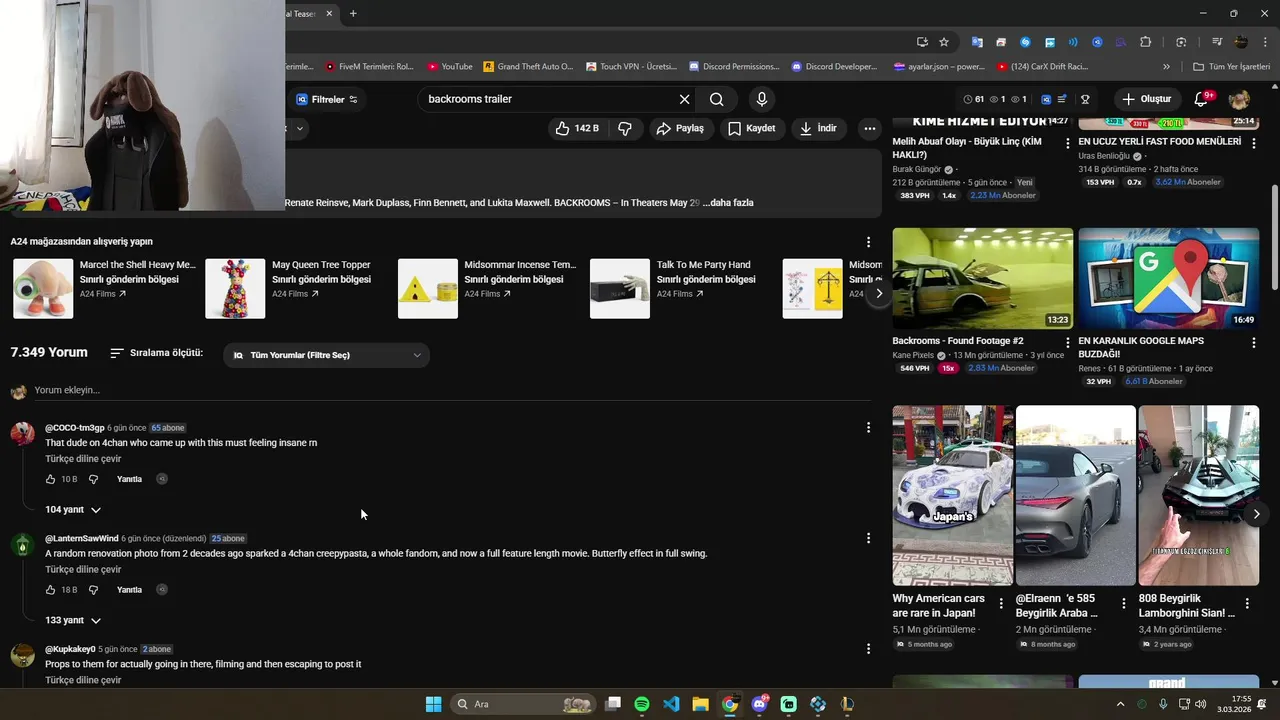Screen dimensions: 1280x720
Task: Open Visual Studio Code from taskbar
Action: [x=671, y=704]
